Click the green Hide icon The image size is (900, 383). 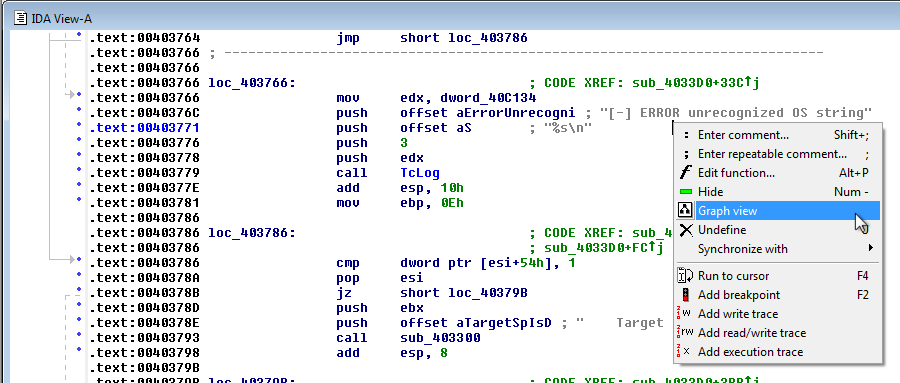(x=686, y=192)
